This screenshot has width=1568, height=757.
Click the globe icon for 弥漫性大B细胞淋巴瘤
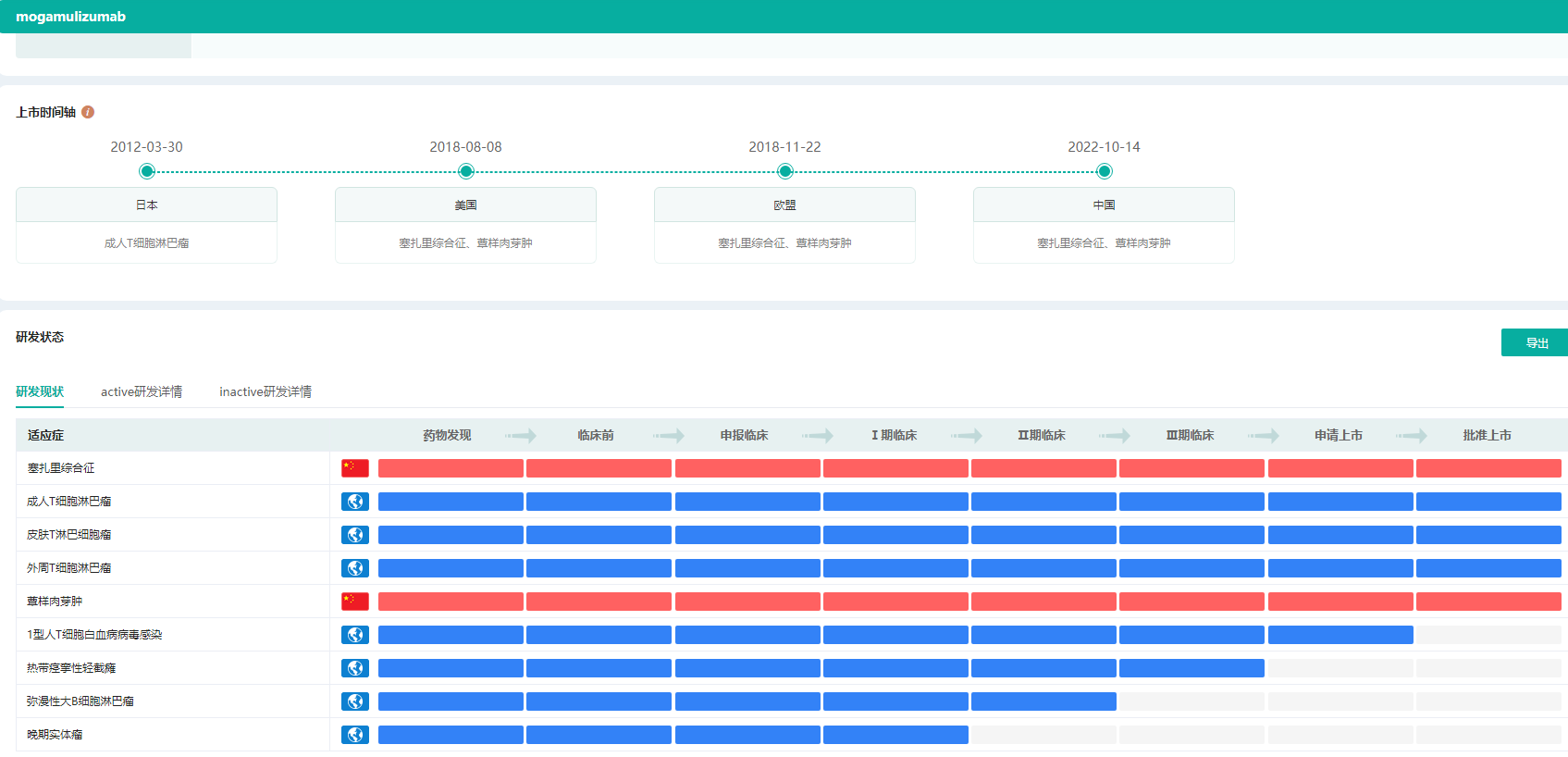point(355,701)
